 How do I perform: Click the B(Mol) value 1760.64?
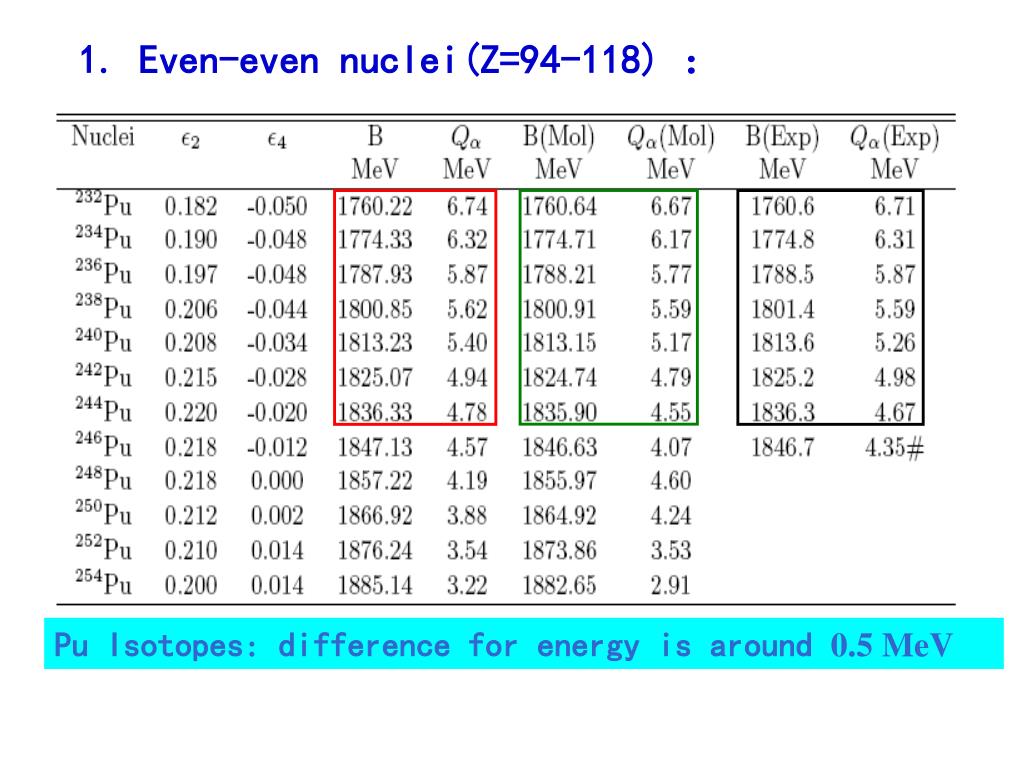coord(559,206)
